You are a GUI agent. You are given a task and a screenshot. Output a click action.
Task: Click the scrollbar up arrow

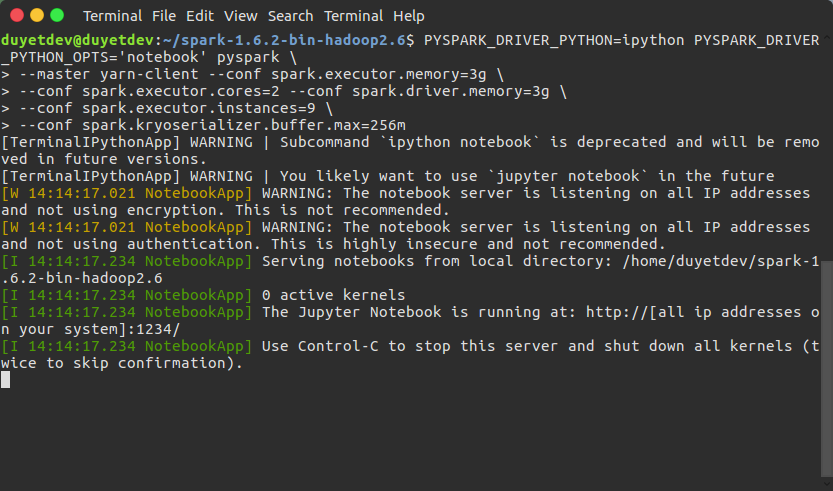827,38
